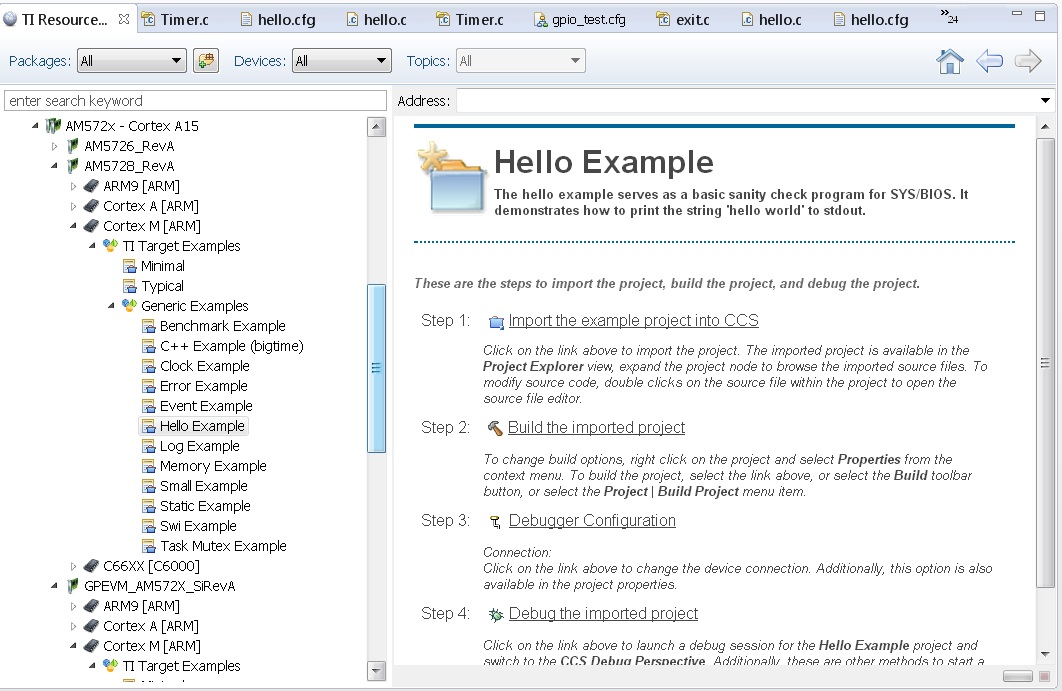Viewport: 1062px width, 691px height.
Task: Click the icon next to Benchmark Example
Action: click(x=148, y=326)
